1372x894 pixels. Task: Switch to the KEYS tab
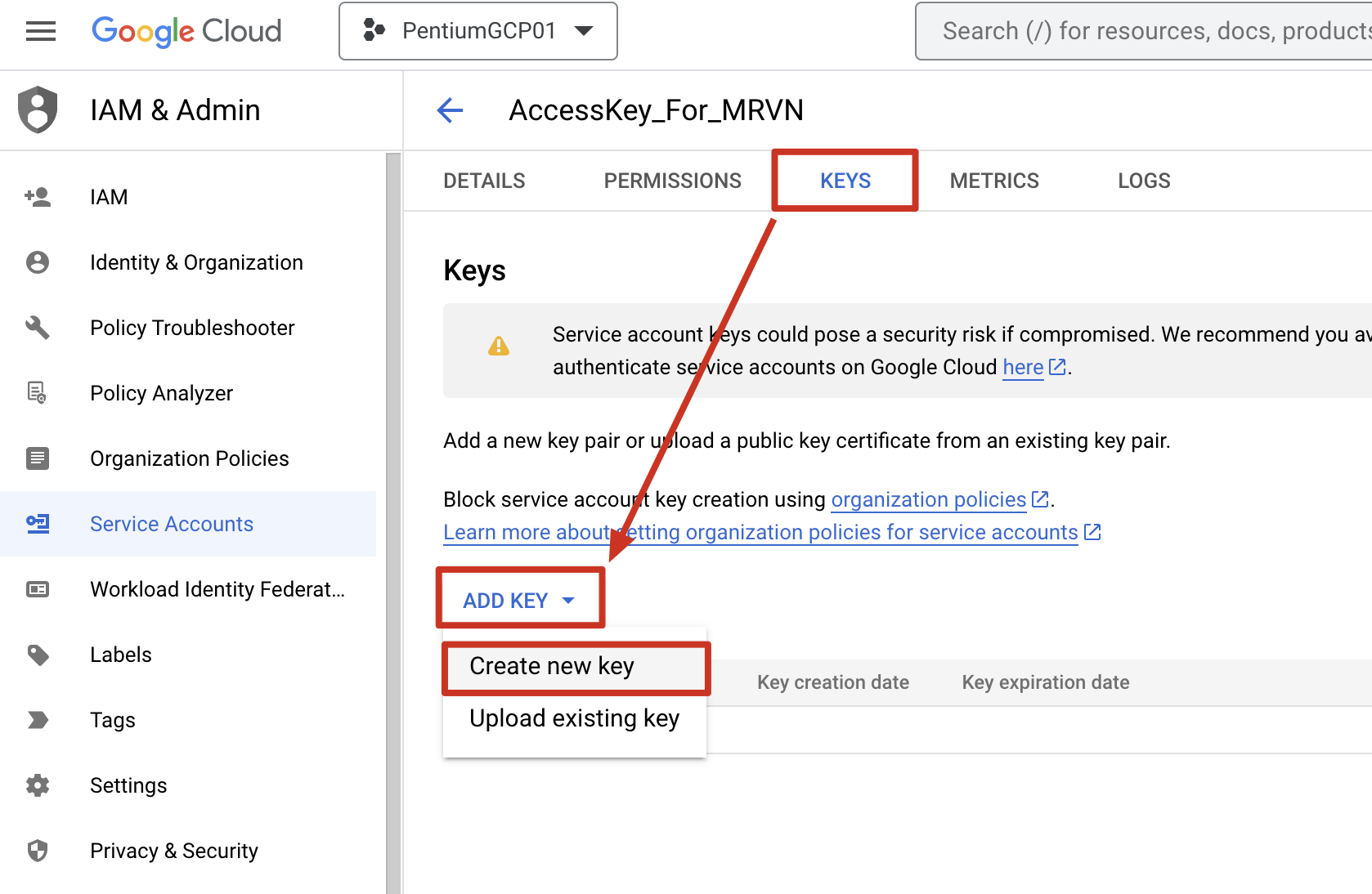pyautogui.click(x=845, y=181)
